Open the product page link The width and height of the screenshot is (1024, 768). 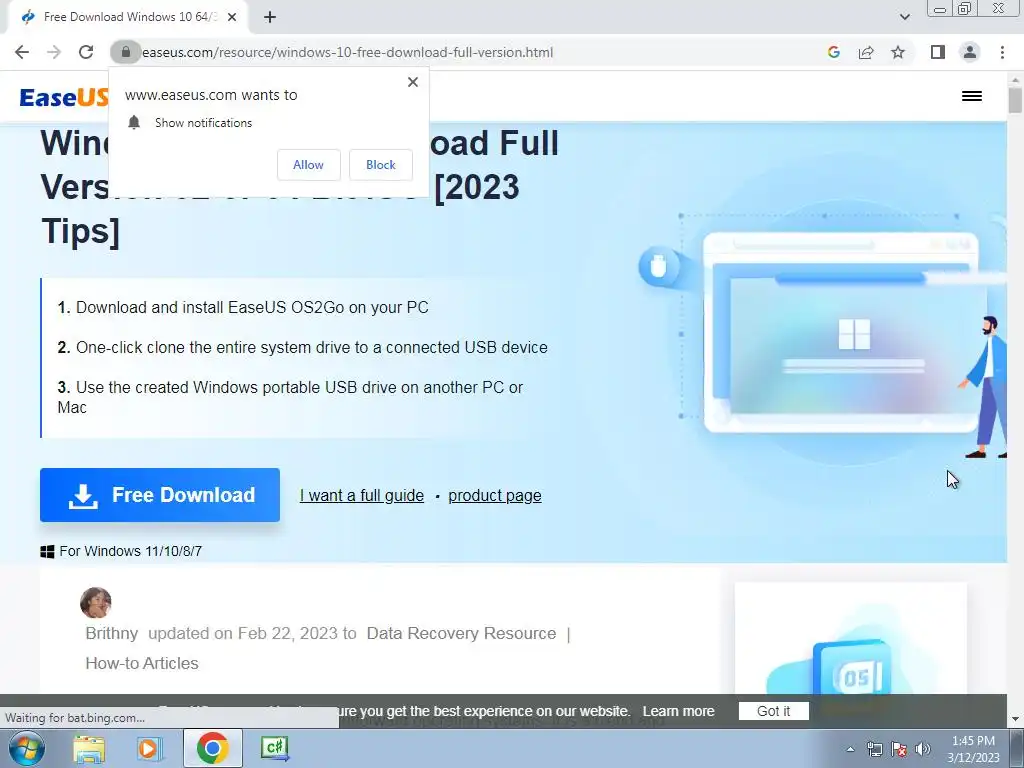[495, 496]
